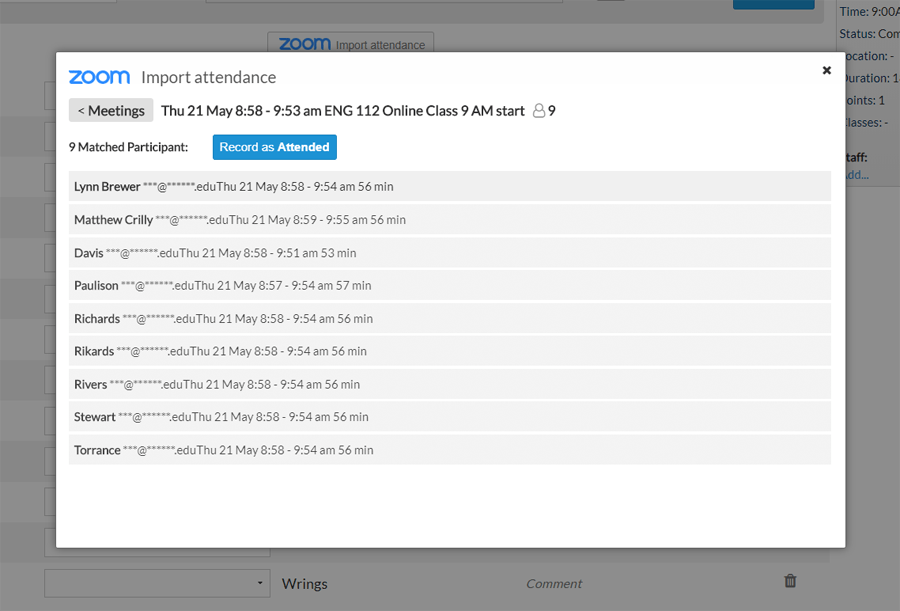Click Record as Attended button

coord(274,147)
